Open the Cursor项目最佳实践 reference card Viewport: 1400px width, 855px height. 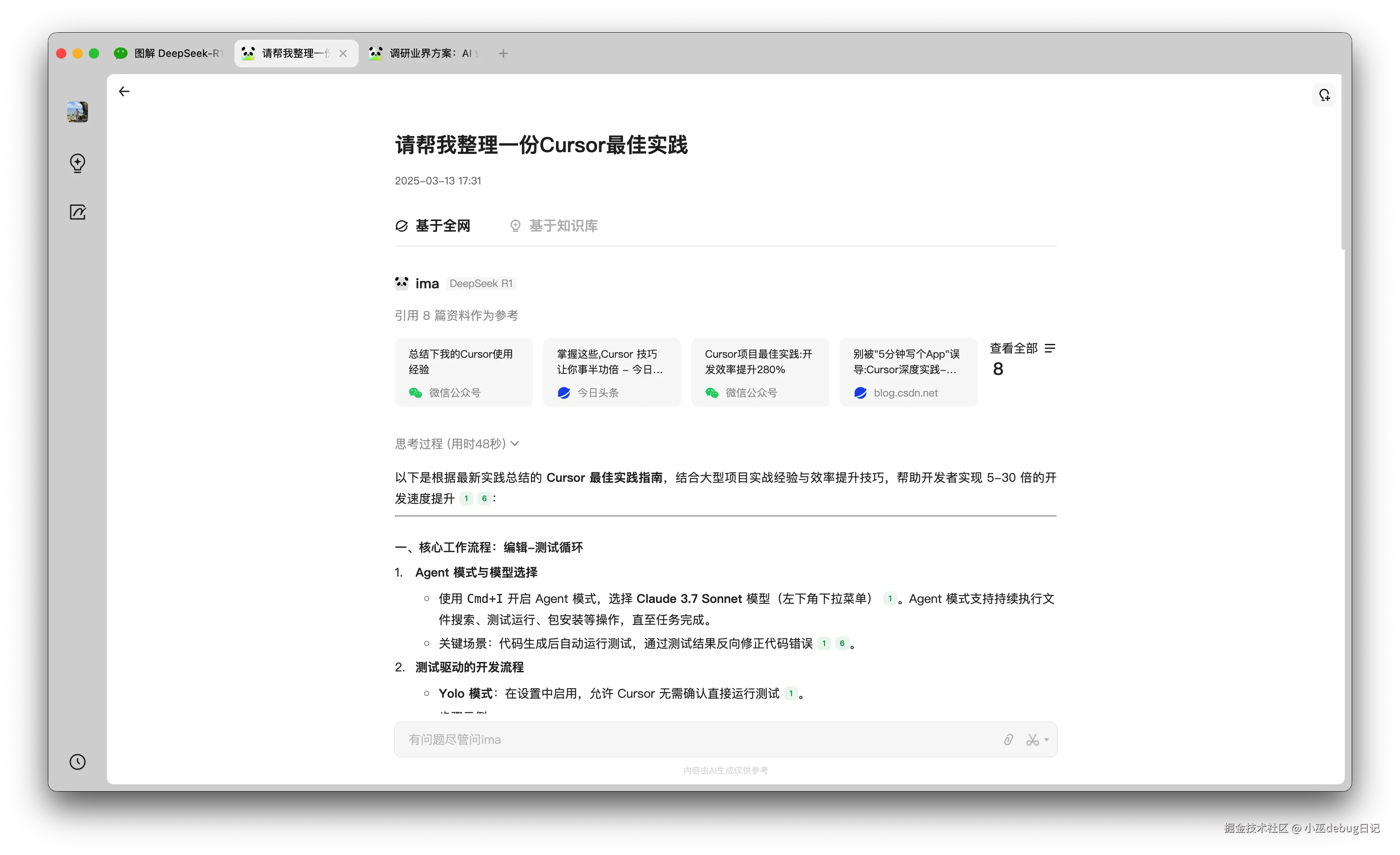tap(759, 372)
